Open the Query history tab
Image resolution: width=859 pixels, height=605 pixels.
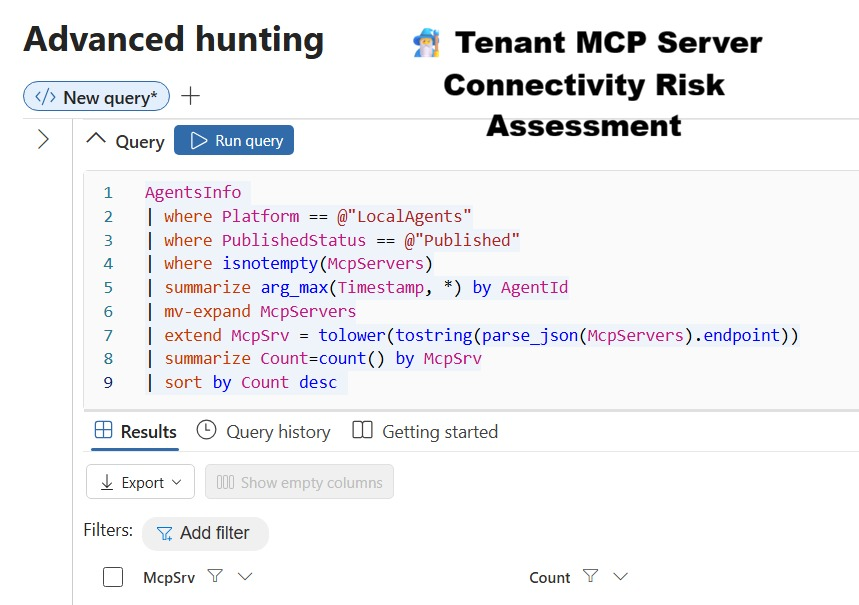264,431
